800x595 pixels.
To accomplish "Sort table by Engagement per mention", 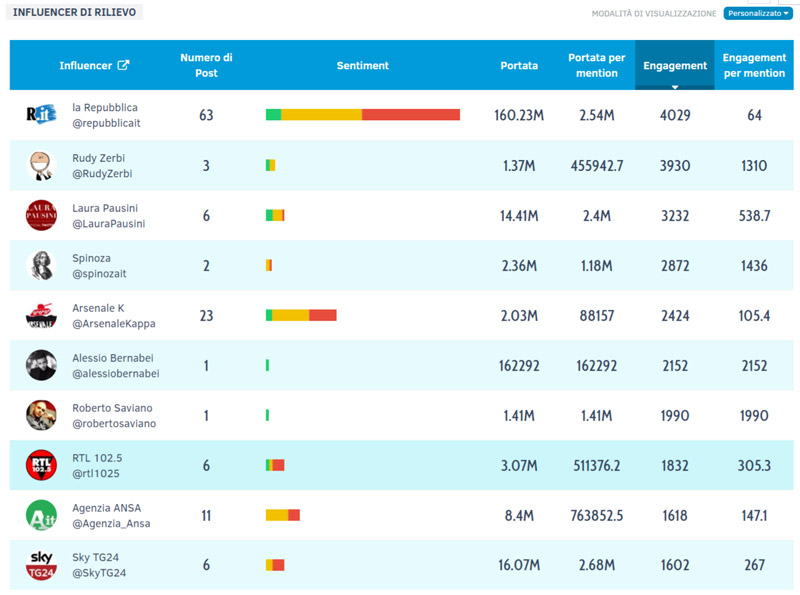I will click(x=754, y=65).
